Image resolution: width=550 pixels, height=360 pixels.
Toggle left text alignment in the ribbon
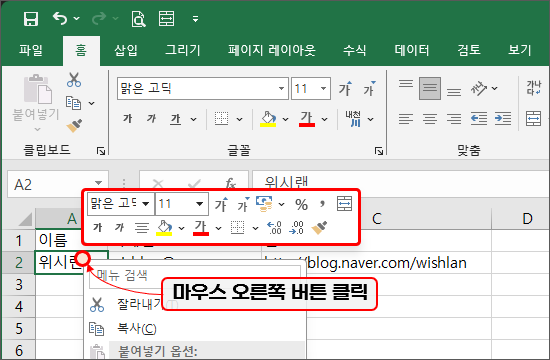coord(406,119)
